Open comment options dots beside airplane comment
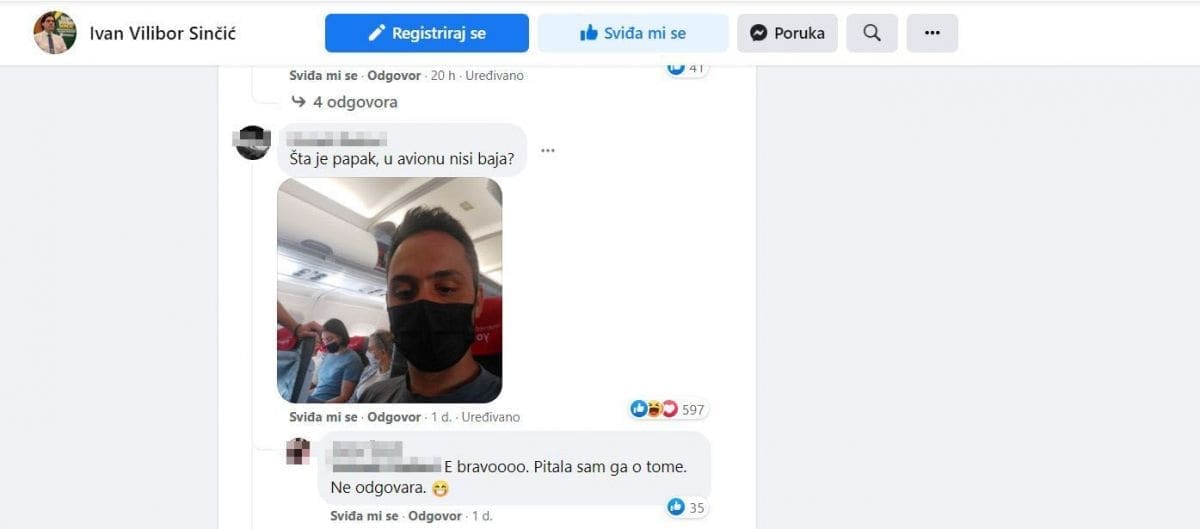Screen dimensions: 1200x529 (547, 151)
